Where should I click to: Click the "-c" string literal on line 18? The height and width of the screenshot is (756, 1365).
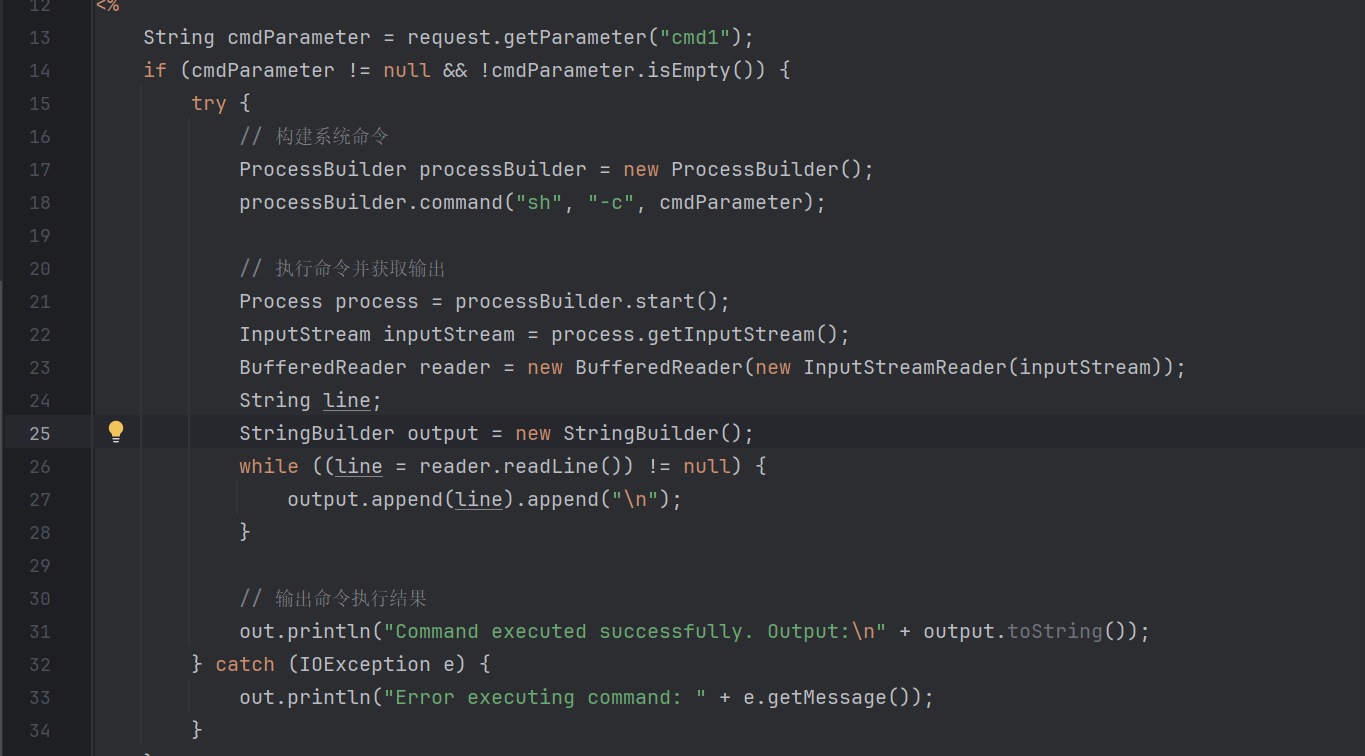point(611,203)
